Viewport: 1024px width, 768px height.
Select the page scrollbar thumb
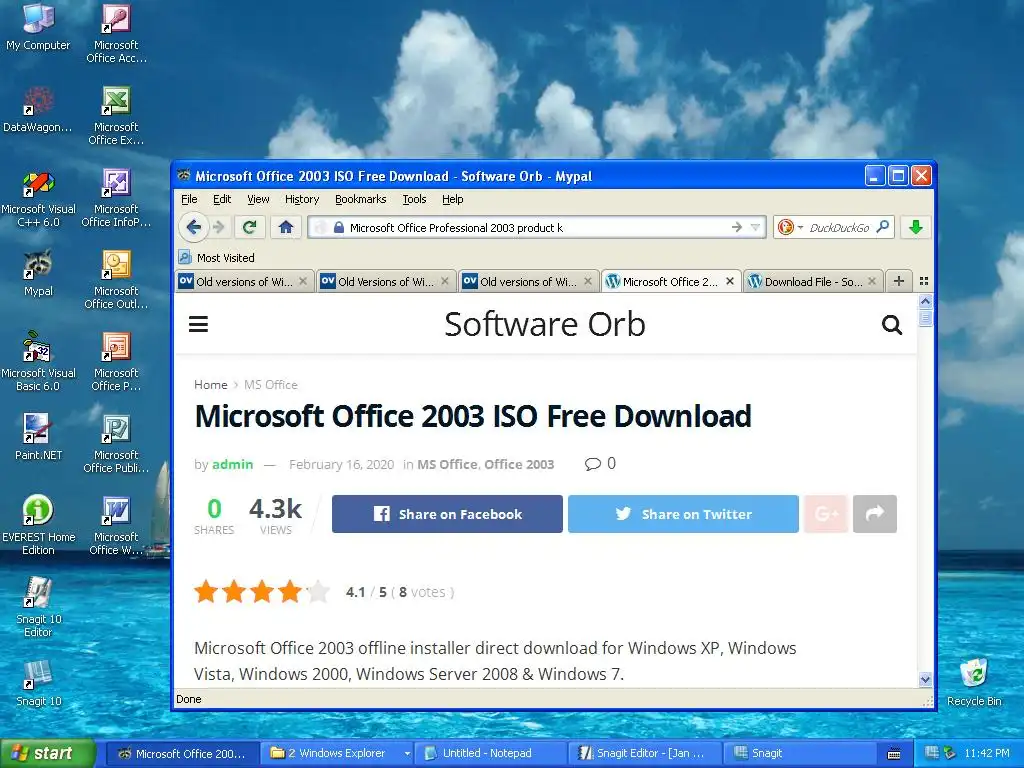pyautogui.click(x=925, y=318)
